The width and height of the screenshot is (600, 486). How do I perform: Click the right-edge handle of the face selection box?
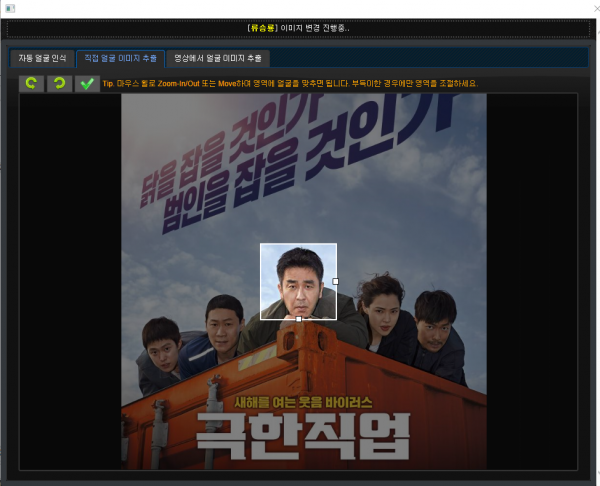[335, 281]
